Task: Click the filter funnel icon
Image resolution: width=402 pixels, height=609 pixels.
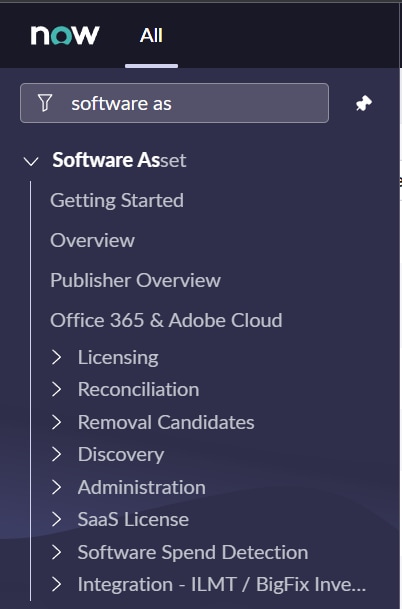Action: [45, 103]
